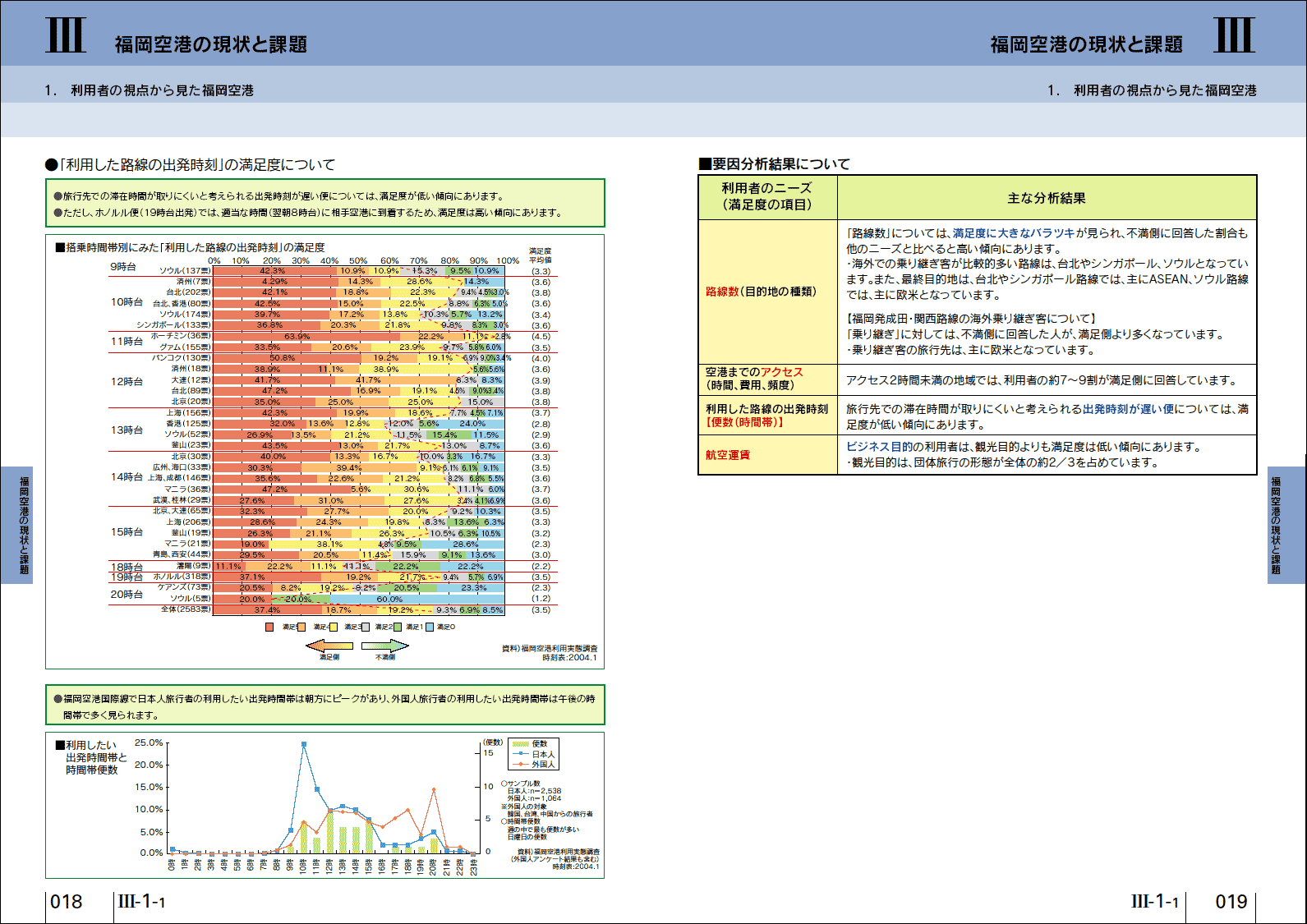Click the row label ホノルル(318票)
The width and height of the screenshot is (1307, 924).
click(182, 577)
